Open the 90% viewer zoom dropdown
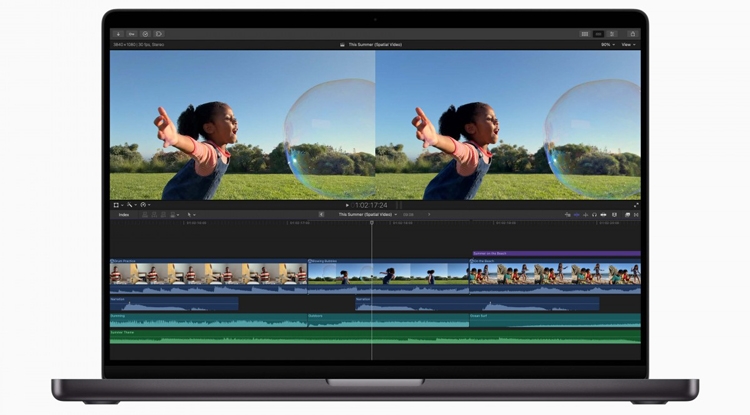750x415 pixels. [x=607, y=44]
